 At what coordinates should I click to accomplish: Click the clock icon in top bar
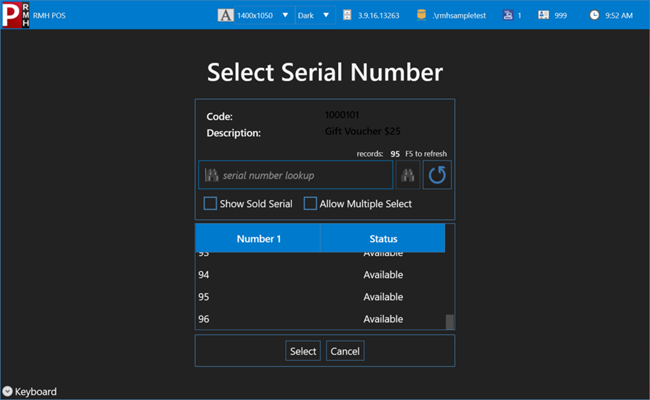(594, 15)
